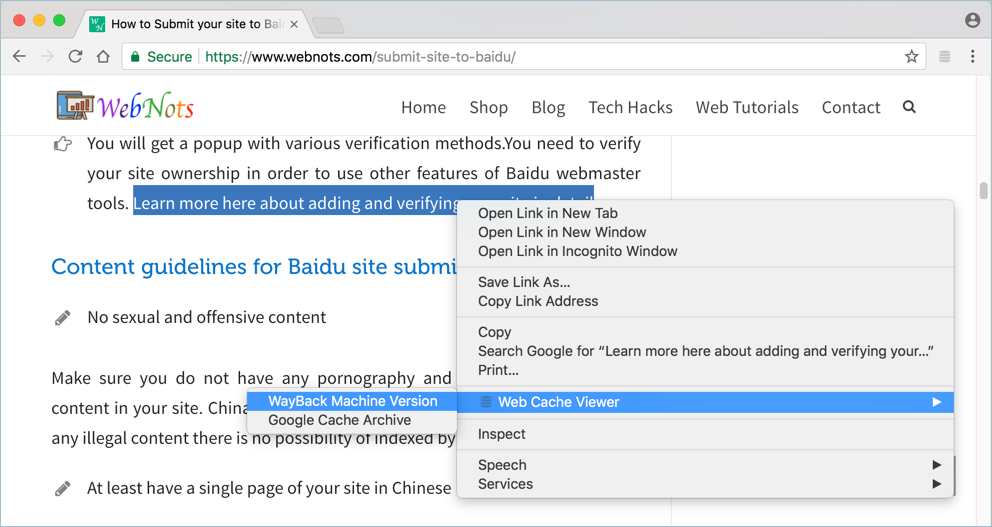Choose Copy Link Address
This screenshot has height=527, width=992.
point(537,301)
